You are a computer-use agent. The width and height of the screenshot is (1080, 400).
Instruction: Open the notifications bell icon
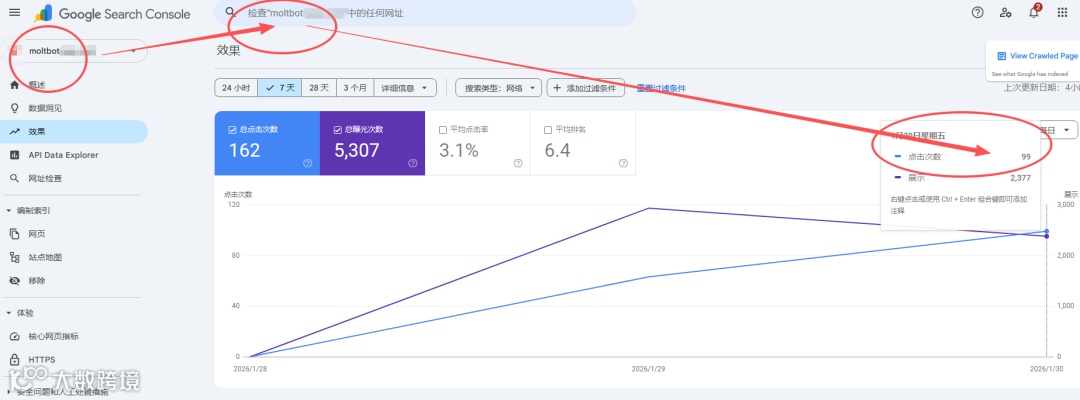coord(1033,12)
